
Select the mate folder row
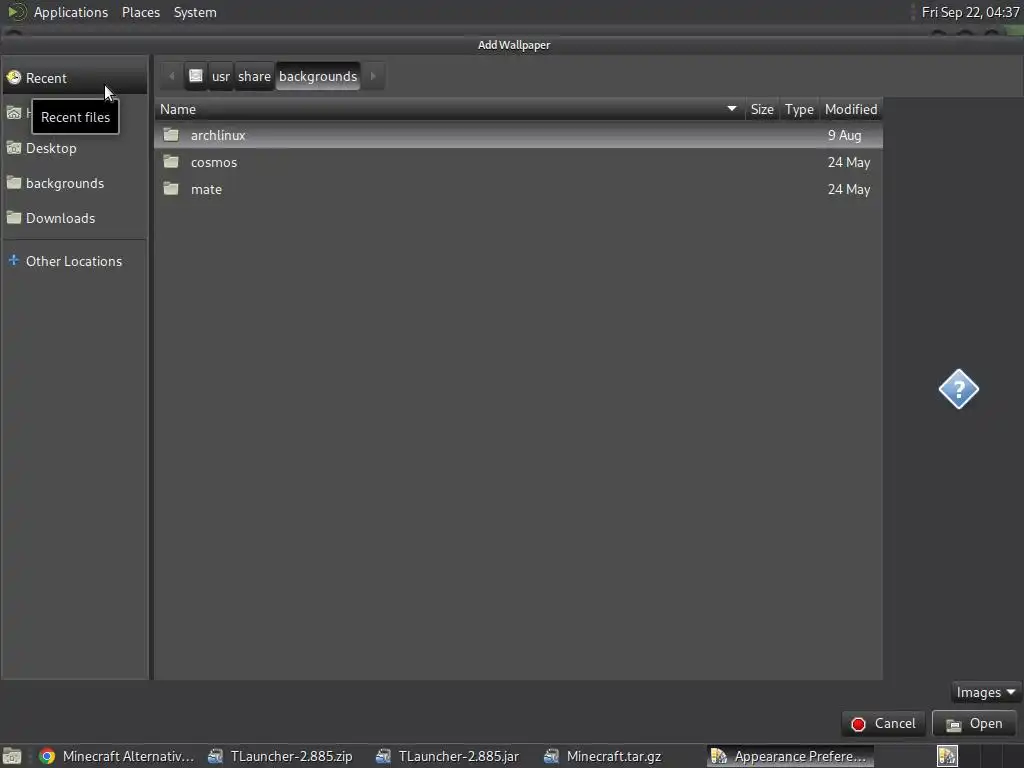519,189
